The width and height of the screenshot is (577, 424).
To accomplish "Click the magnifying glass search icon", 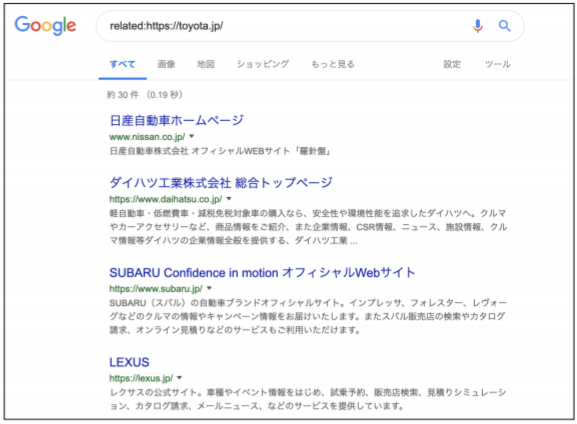I will pyautogui.click(x=504, y=26).
